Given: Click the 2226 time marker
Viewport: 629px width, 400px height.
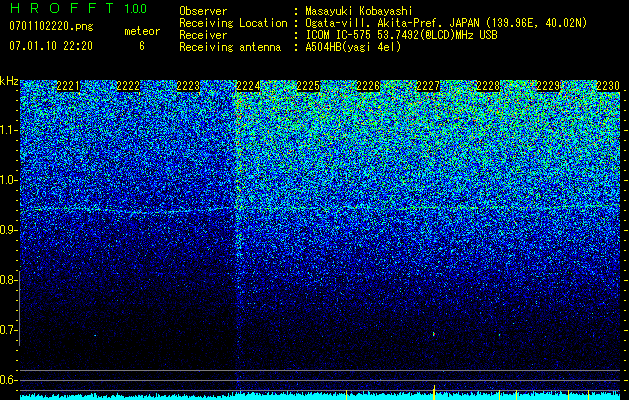Looking at the screenshot, I should [368, 86].
